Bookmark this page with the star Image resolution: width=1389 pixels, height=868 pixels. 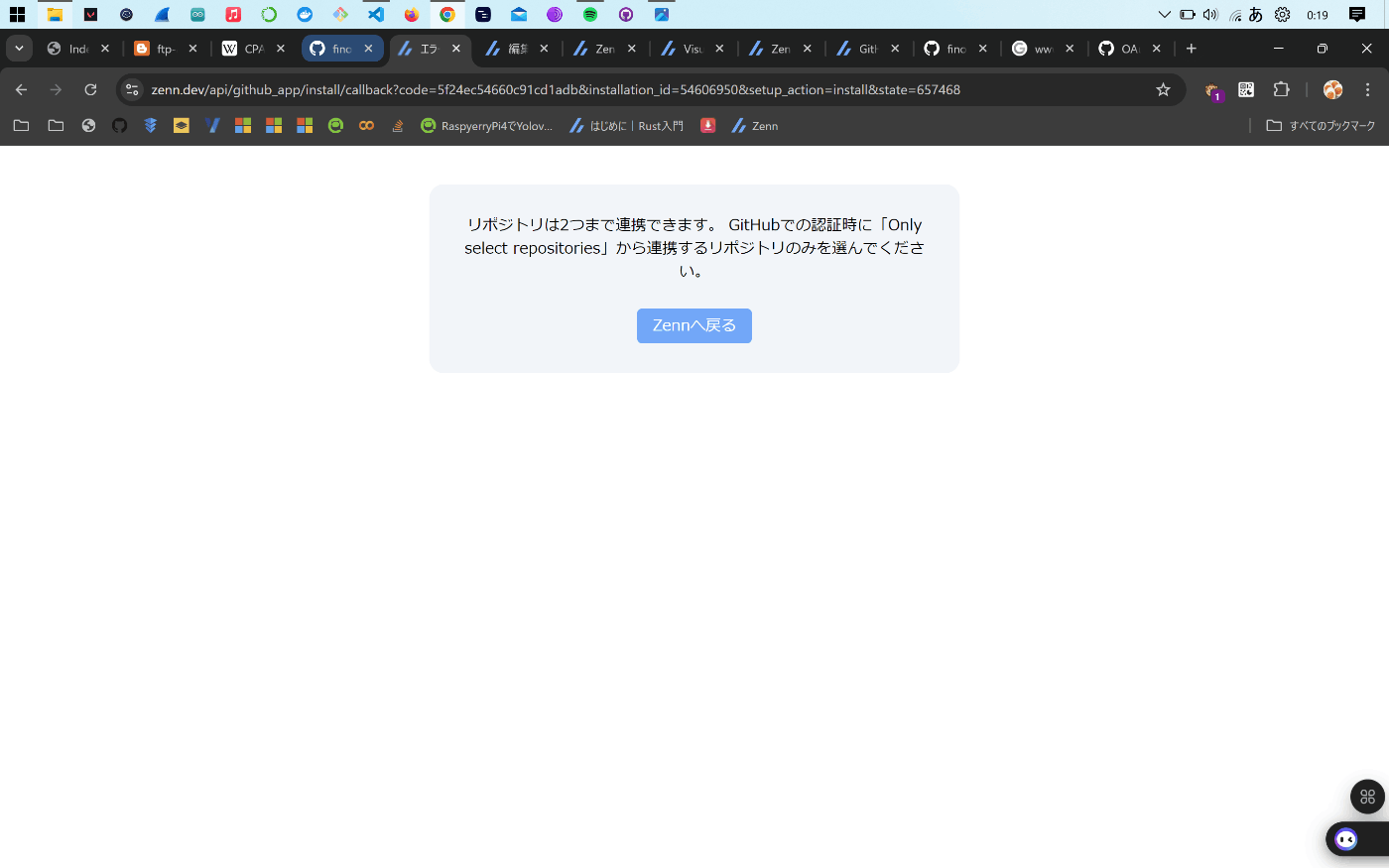(1163, 89)
